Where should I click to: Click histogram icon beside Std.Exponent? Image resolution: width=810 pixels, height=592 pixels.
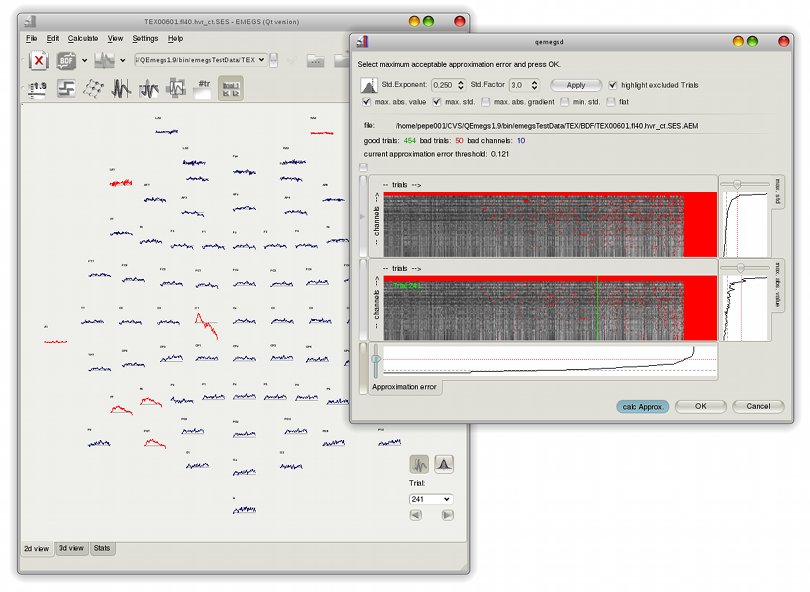[x=370, y=85]
